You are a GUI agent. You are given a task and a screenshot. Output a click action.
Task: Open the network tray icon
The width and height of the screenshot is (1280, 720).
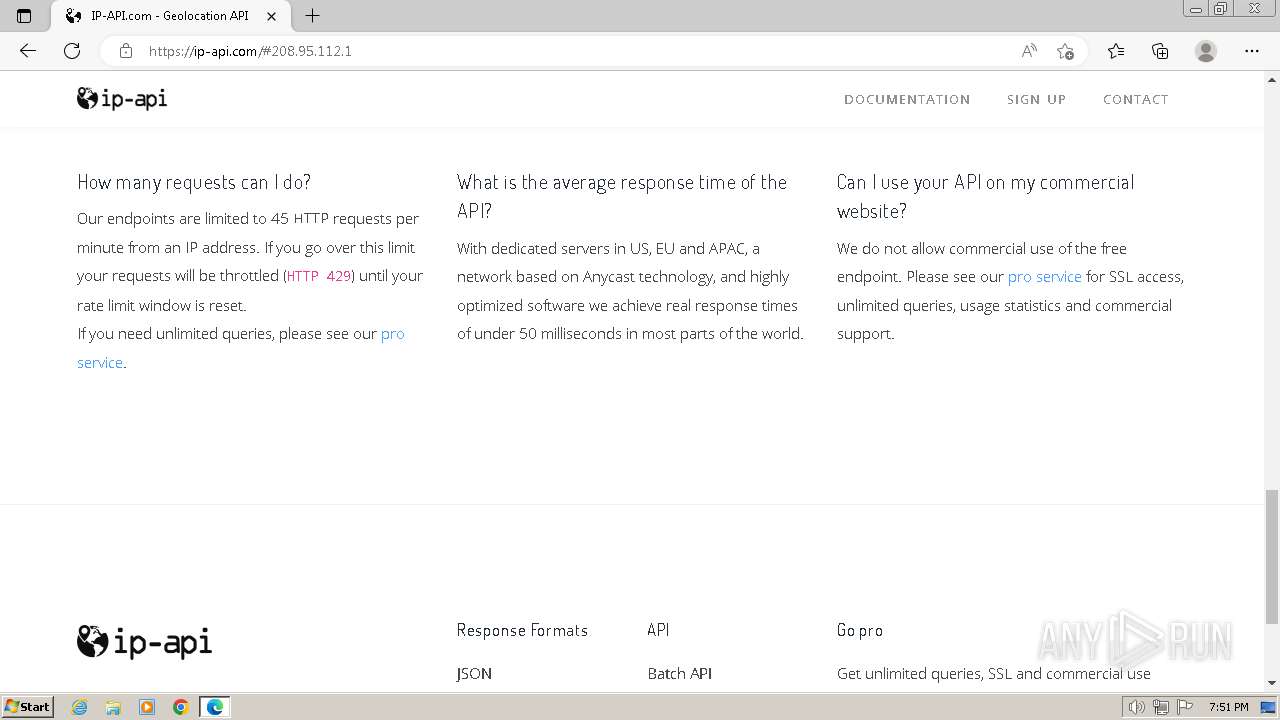coord(1161,707)
